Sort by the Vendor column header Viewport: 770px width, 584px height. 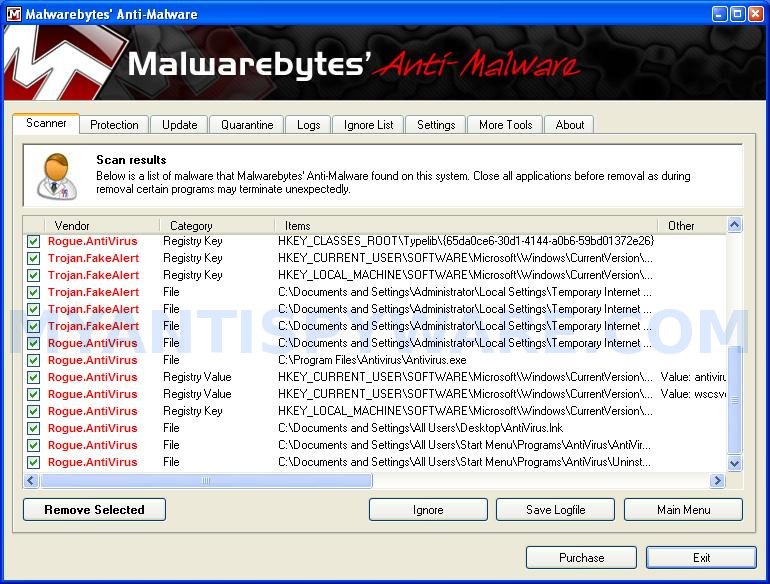pyautogui.click(x=102, y=225)
